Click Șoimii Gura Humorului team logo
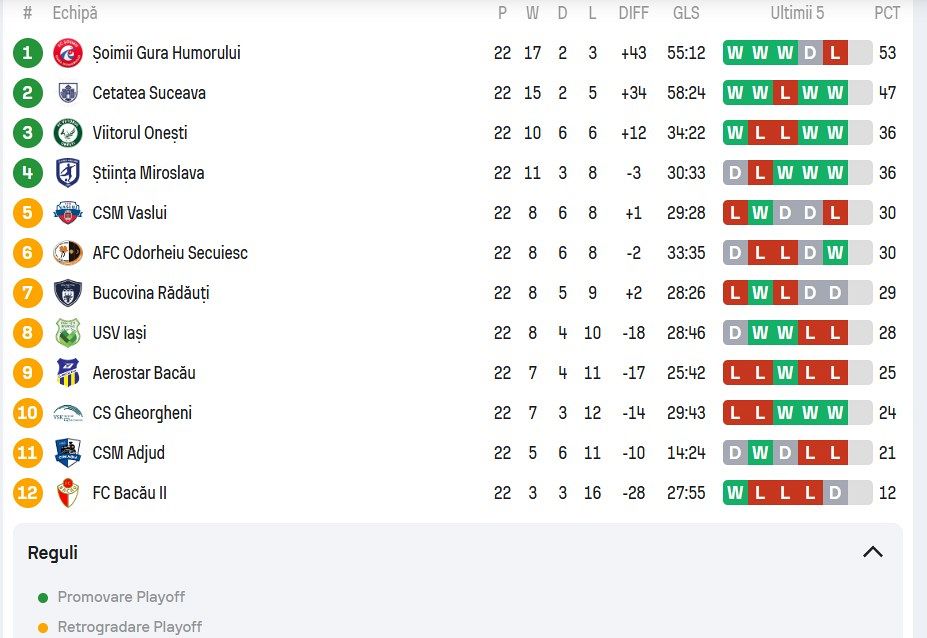The image size is (927, 638). coord(68,53)
